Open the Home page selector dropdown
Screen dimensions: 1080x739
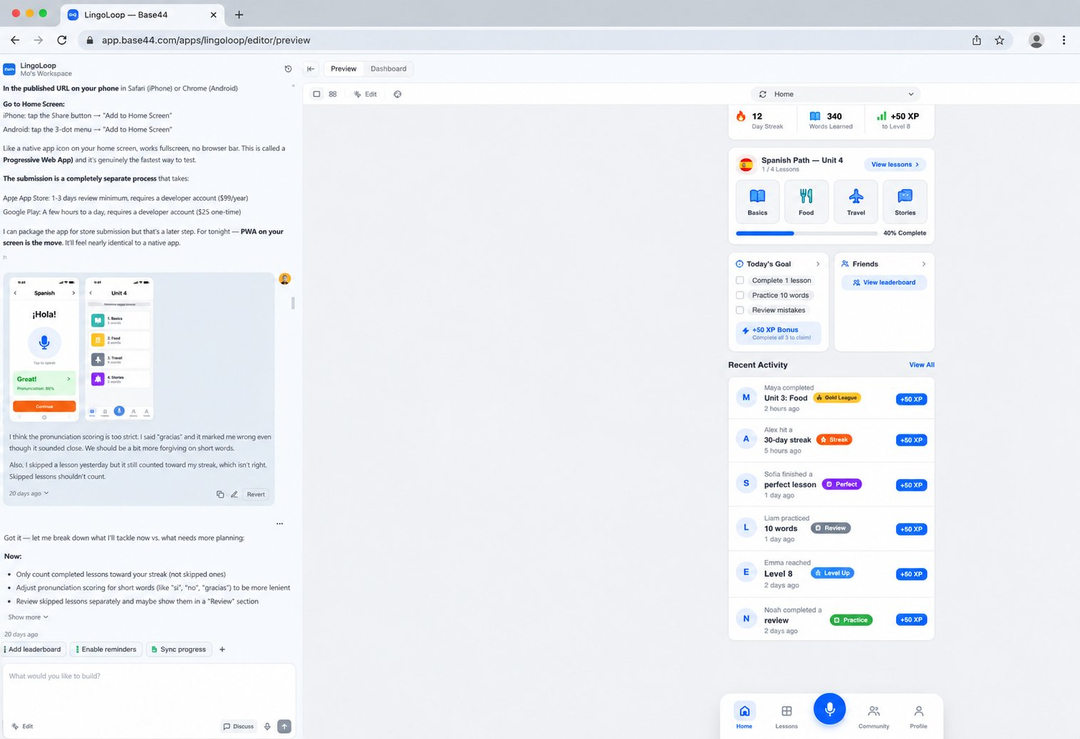coord(836,94)
